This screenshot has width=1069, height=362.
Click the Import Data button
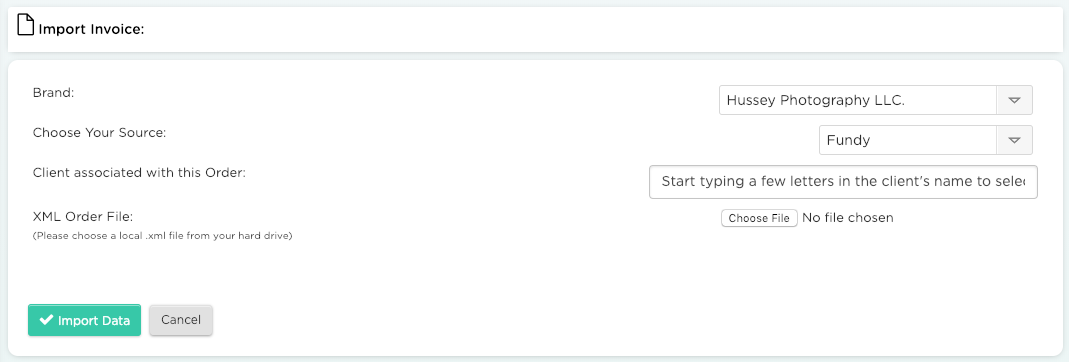[85, 320]
